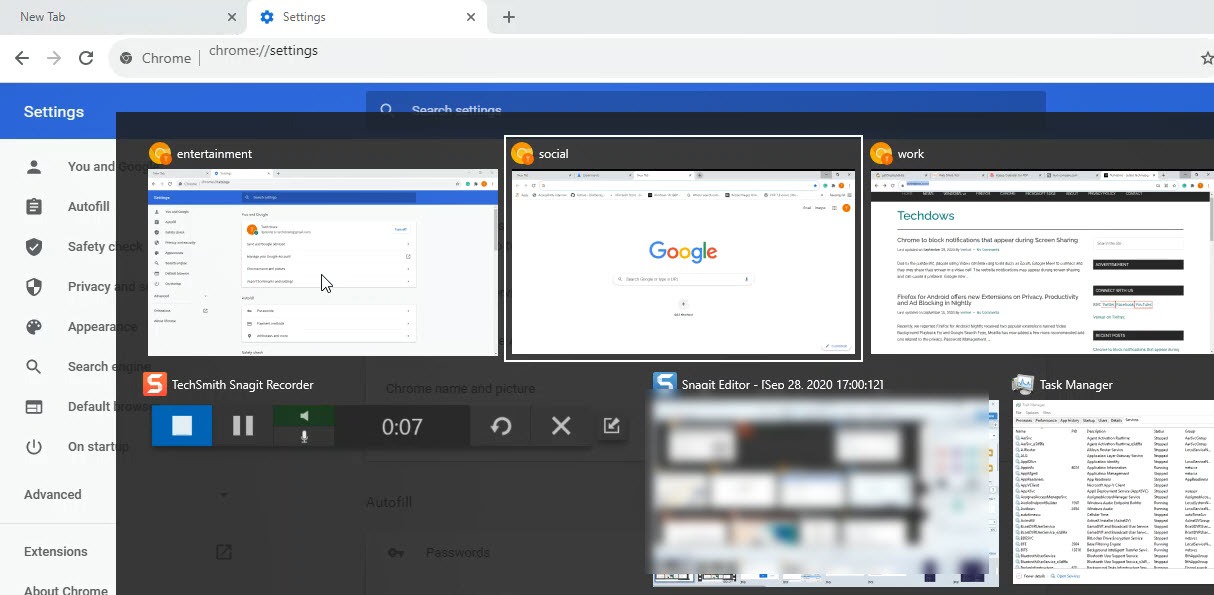Click the Task Manager app icon
Image resolution: width=1214 pixels, height=595 pixels.
click(1023, 384)
